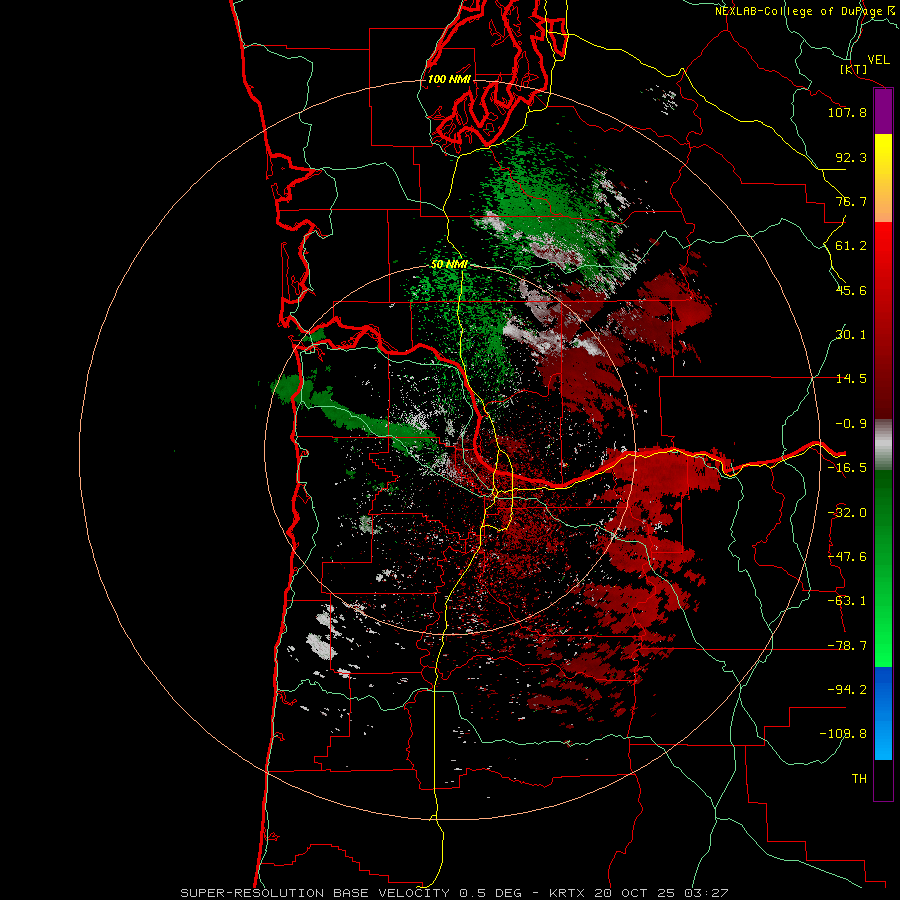Click the TH legend label
The height and width of the screenshot is (900, 900).
coord(859,779)
